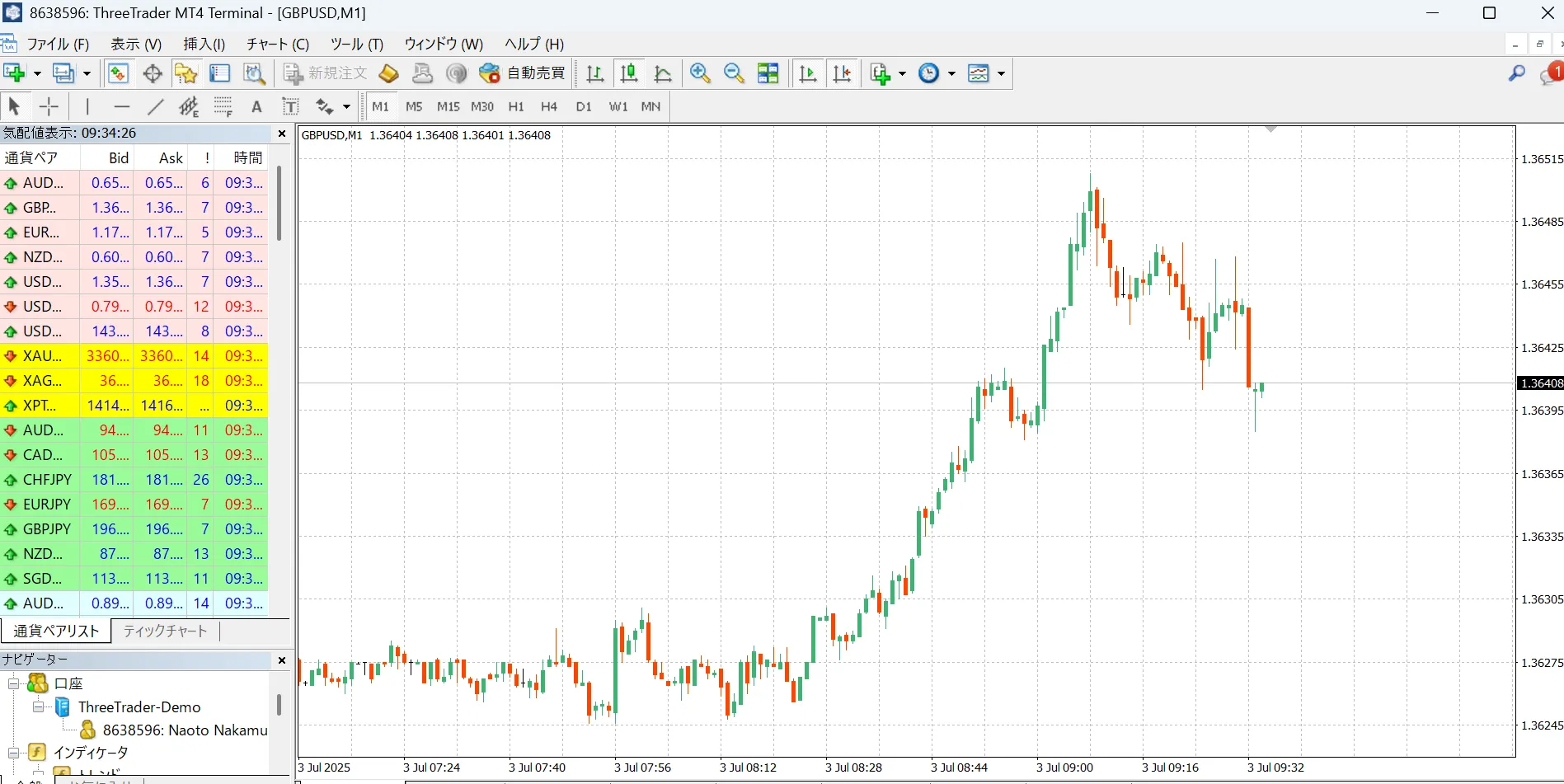Click the 新規注文 new order button
This screenshot has height=784, width=1564.
(326, 73)
